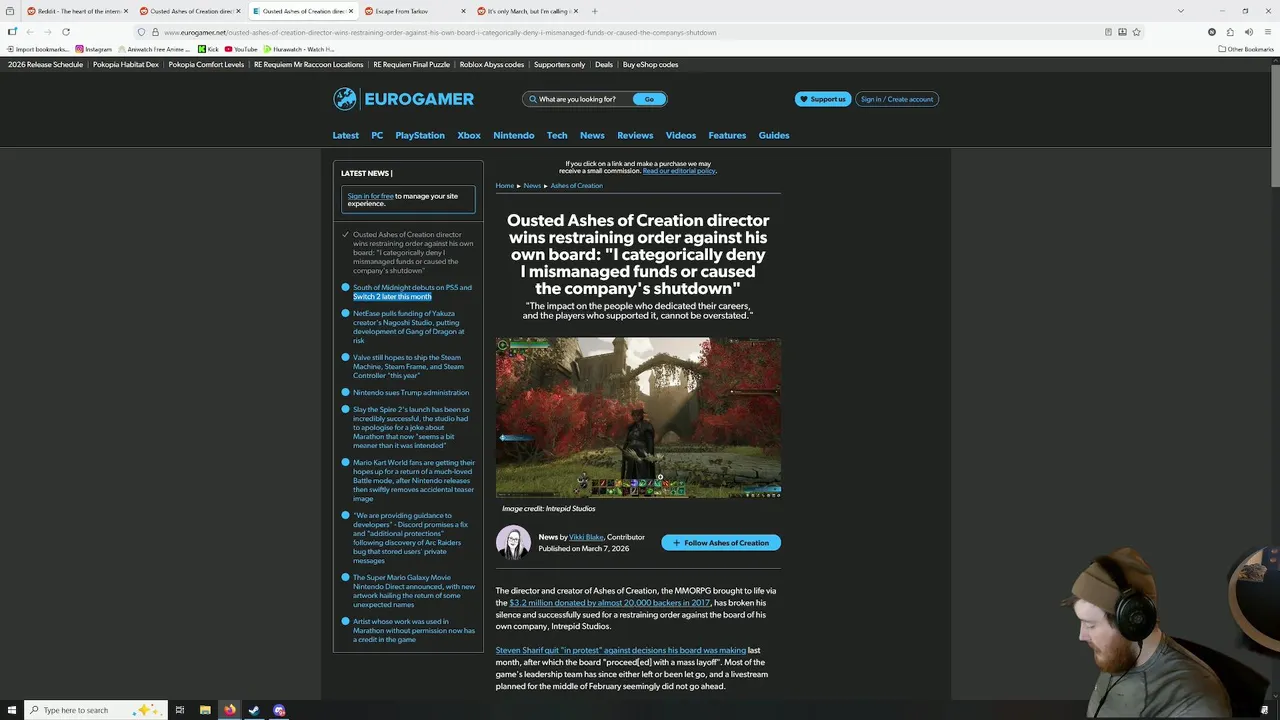Open the Kick bookmark
This screenshot has width=1280, height=720.
(x=208, y=49)
